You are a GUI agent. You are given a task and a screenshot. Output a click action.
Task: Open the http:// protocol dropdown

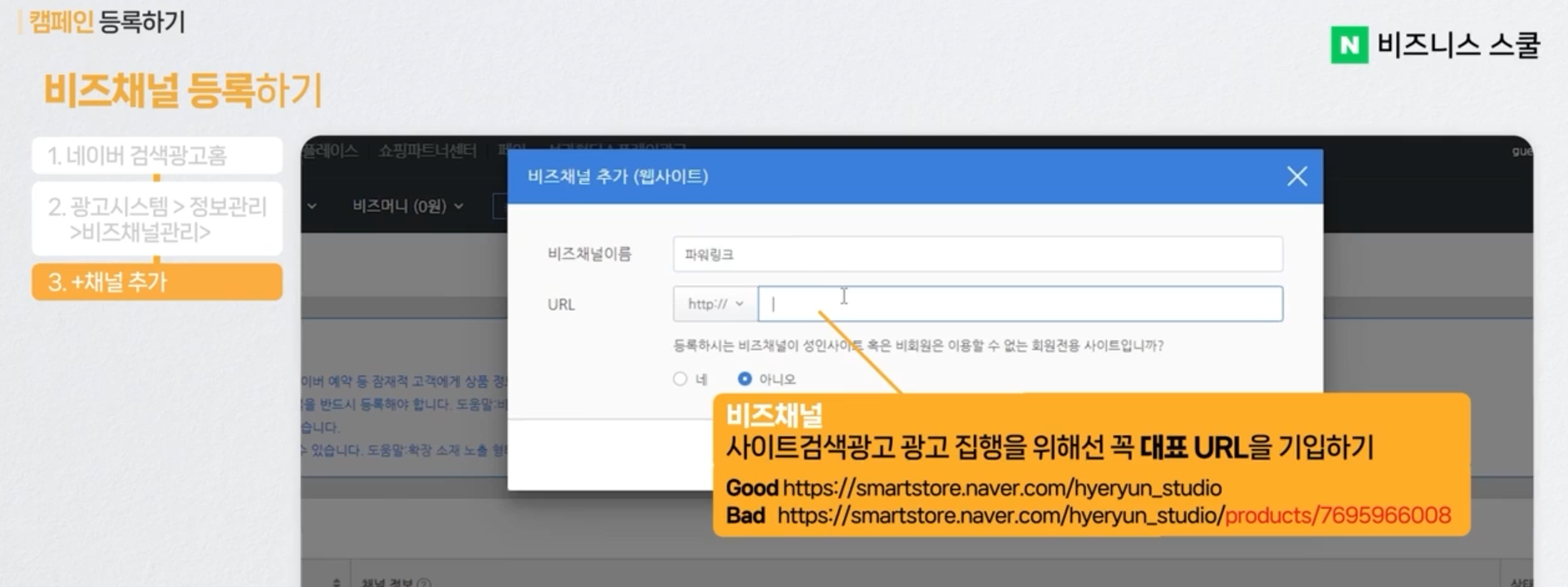tap(715, 304)
